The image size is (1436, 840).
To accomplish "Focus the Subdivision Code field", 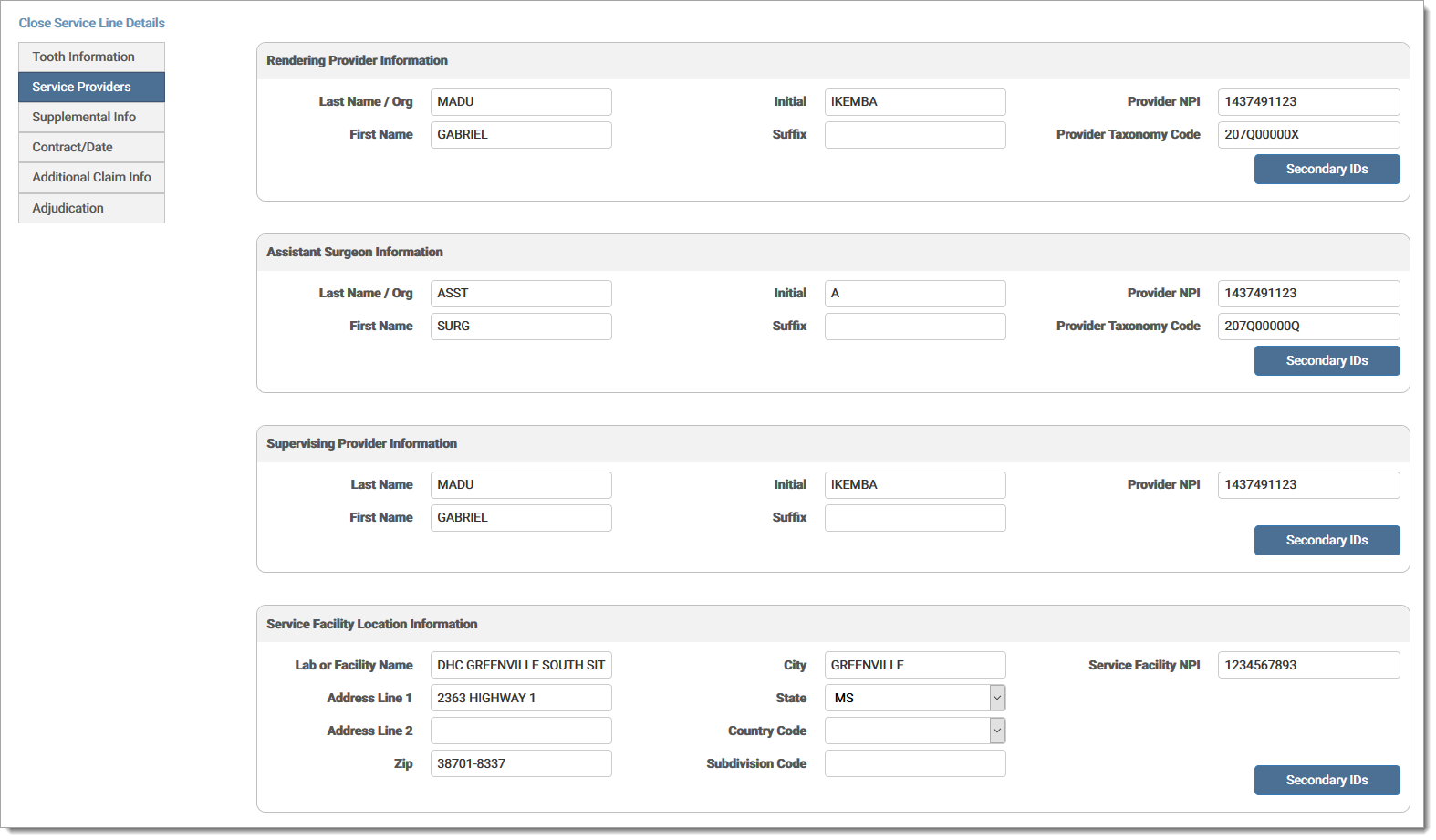I will click(915, 763).
